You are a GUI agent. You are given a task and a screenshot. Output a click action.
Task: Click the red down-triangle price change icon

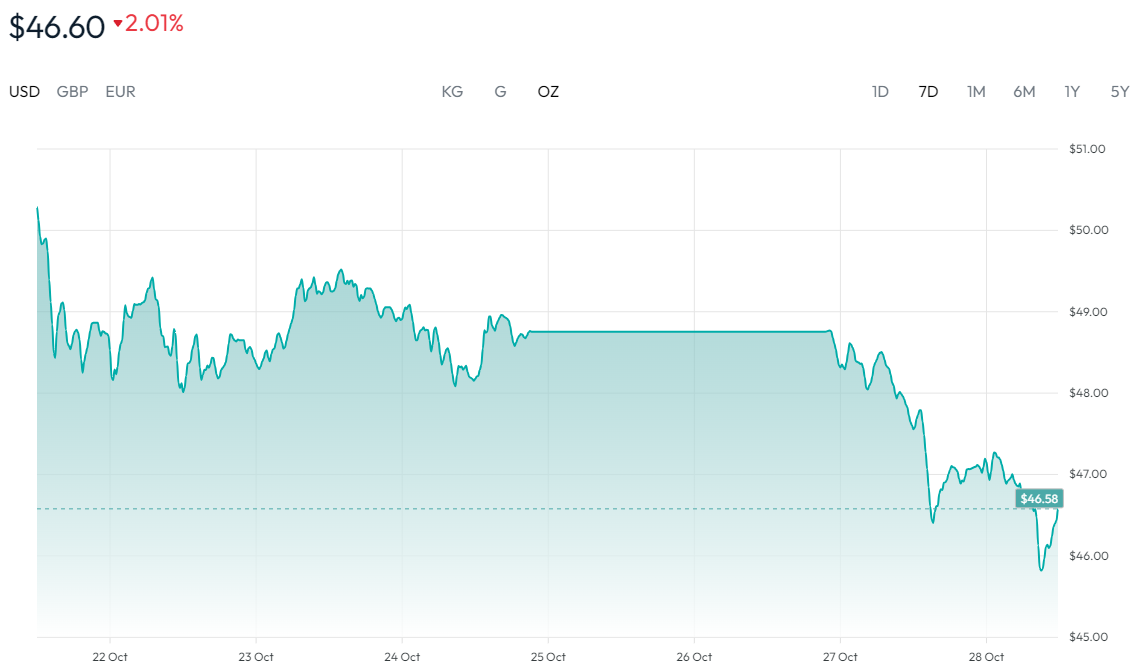[x=118, y=25]
